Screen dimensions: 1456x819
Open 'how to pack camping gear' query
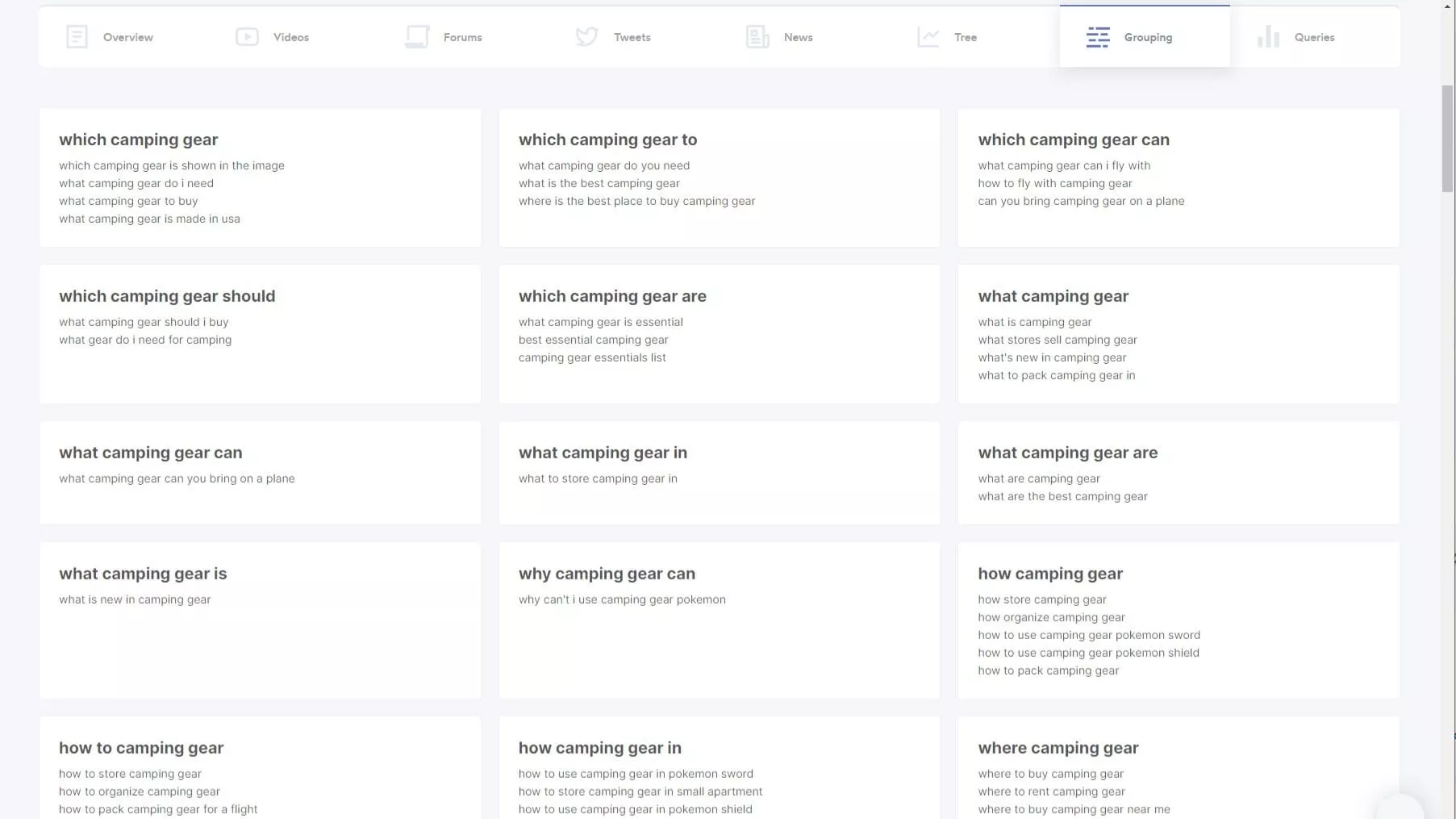pyautogui.click(x=1048, y=671)
